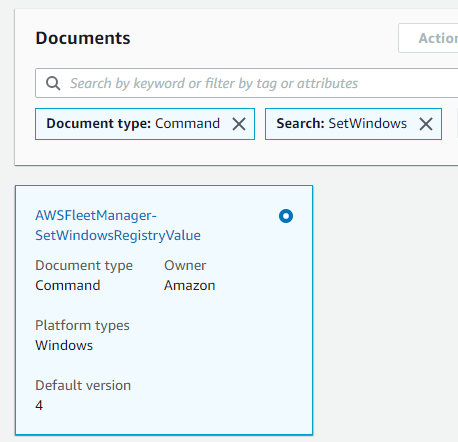Screen dimensions: 458x442
Task: Remove the Search: SetWindows filter
Action: coord(426,124)
